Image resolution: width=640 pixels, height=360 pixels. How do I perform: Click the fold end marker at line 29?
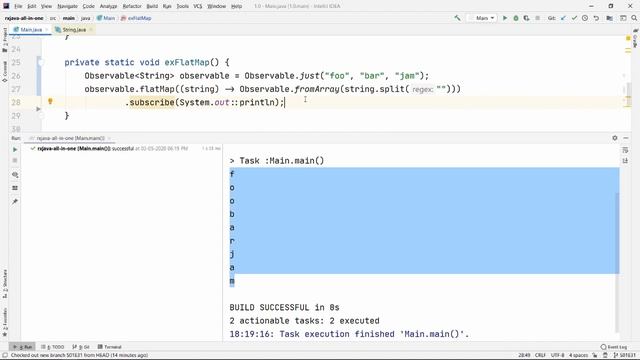41,116
